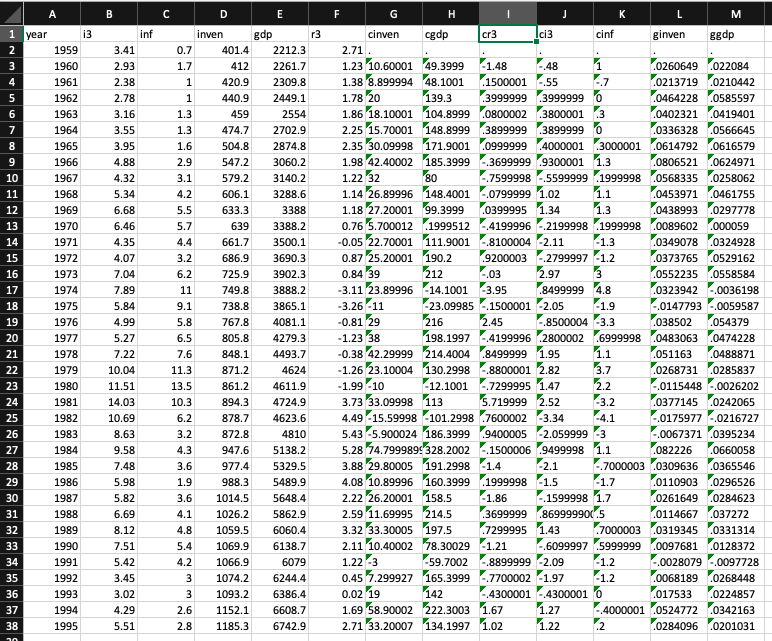Click r3 value 5.43

point(337,434)
